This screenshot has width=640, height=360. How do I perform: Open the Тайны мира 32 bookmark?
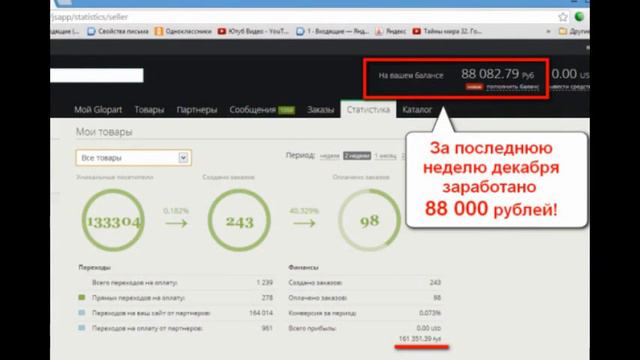point(447,31)
